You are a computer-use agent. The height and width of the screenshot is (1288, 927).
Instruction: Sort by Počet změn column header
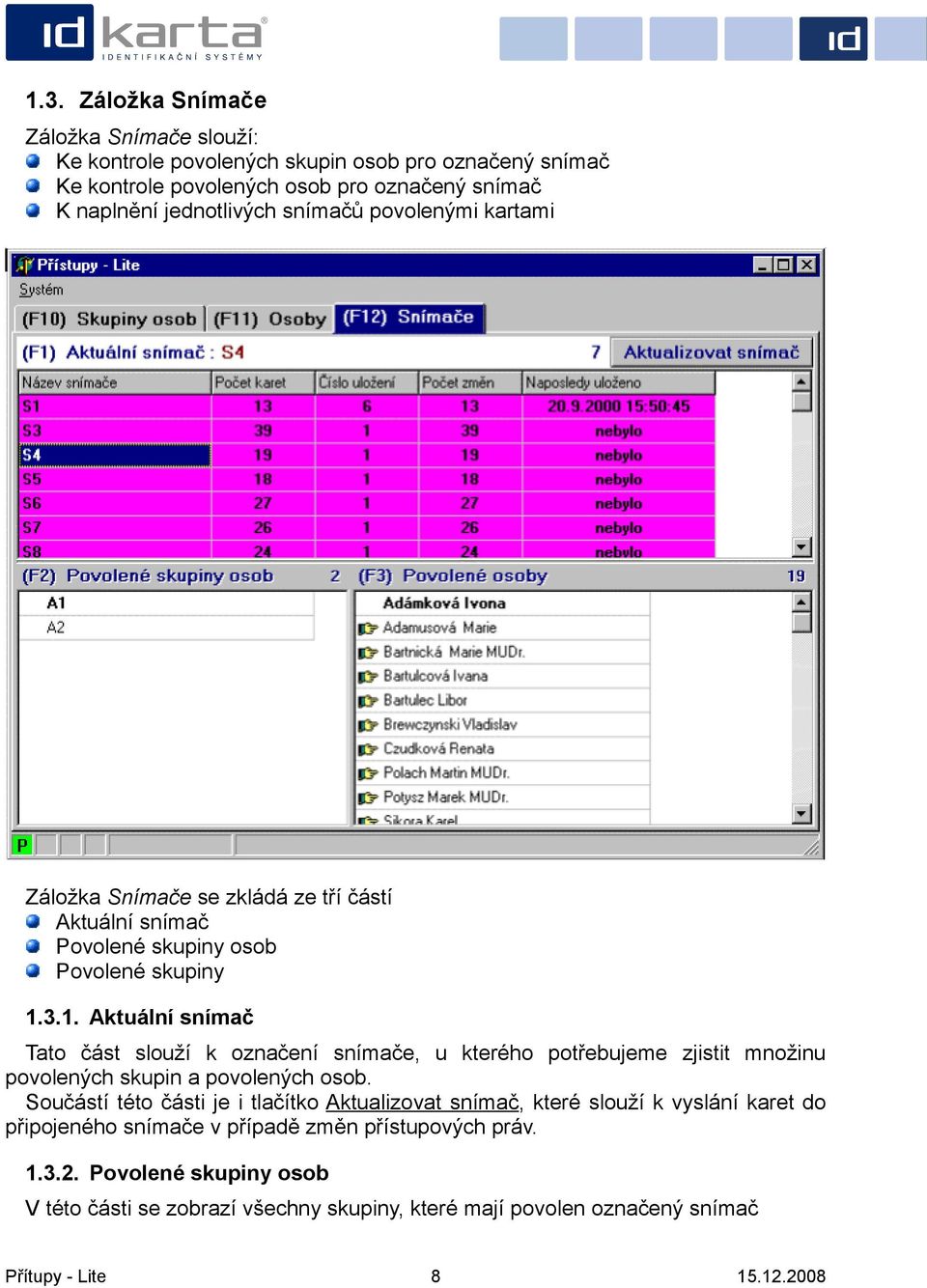[x=470, y=382]
